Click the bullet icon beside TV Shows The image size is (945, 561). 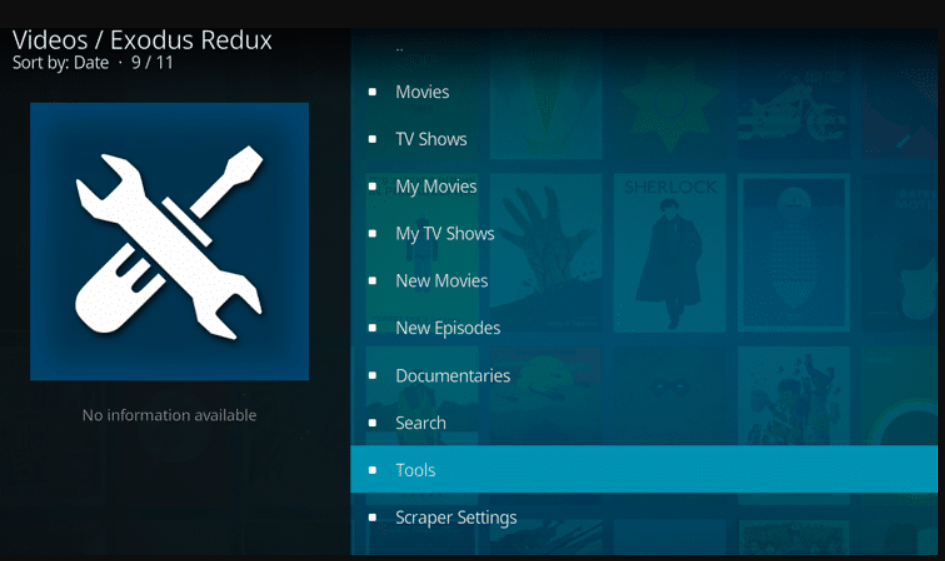tap(372, 139)
